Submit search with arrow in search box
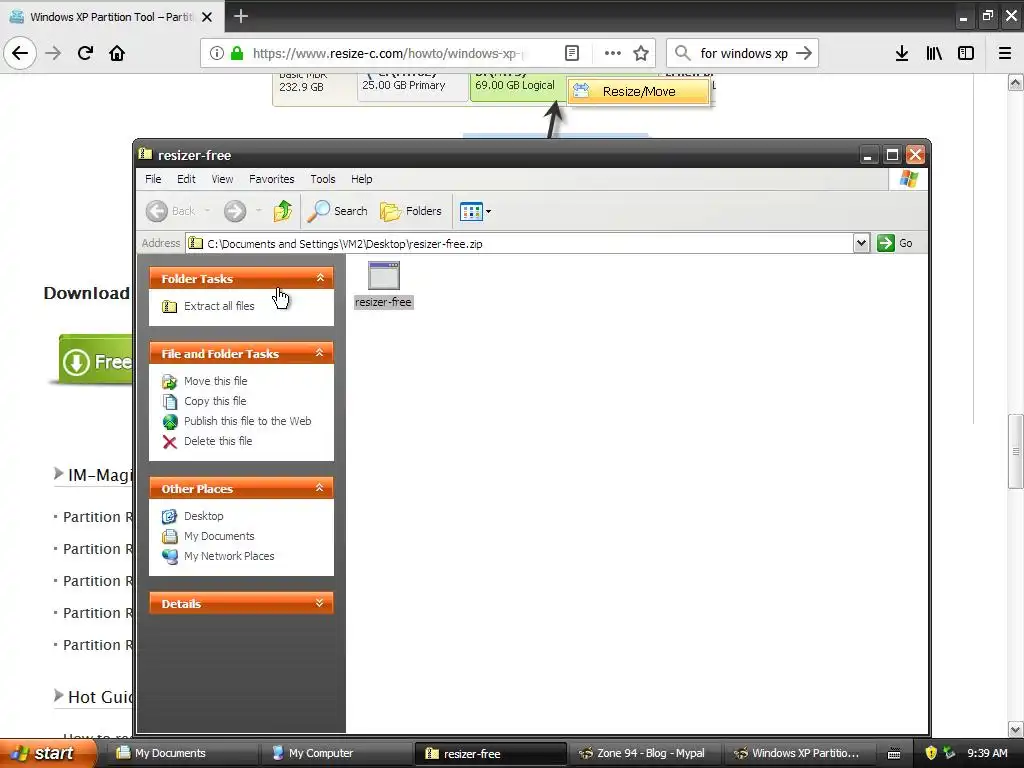The image size is (1024, 768). [x=805, y=53]
